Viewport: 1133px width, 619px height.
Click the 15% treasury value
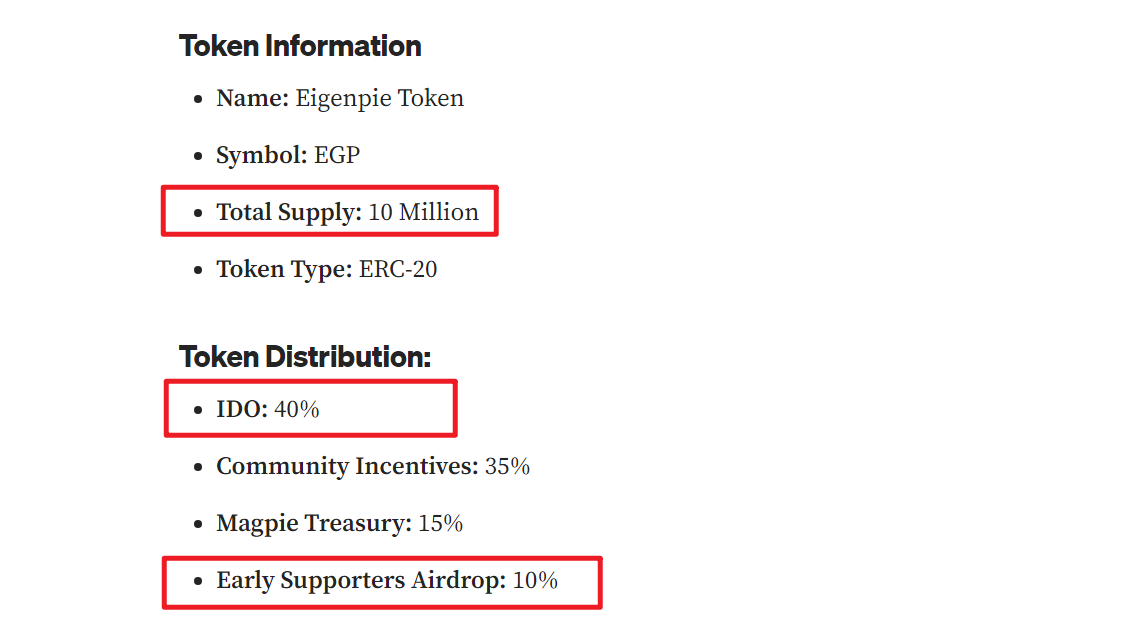[x=441, y=524]
